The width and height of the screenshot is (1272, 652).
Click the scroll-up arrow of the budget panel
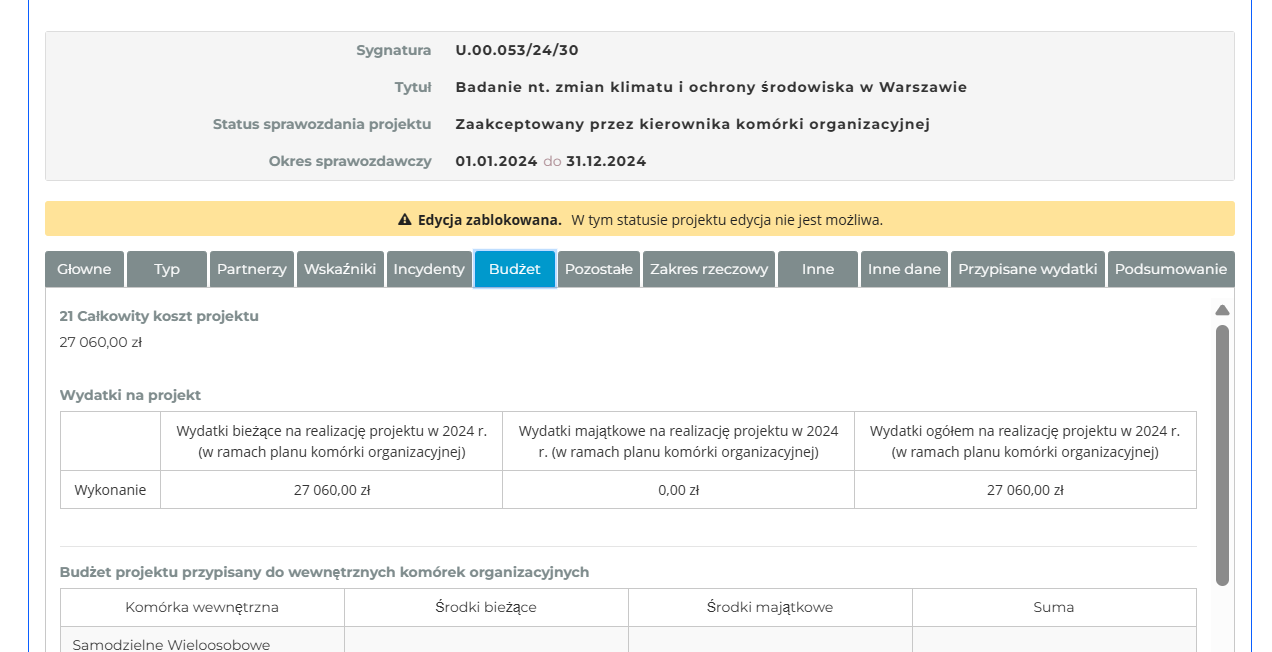tap(1222, 310)
